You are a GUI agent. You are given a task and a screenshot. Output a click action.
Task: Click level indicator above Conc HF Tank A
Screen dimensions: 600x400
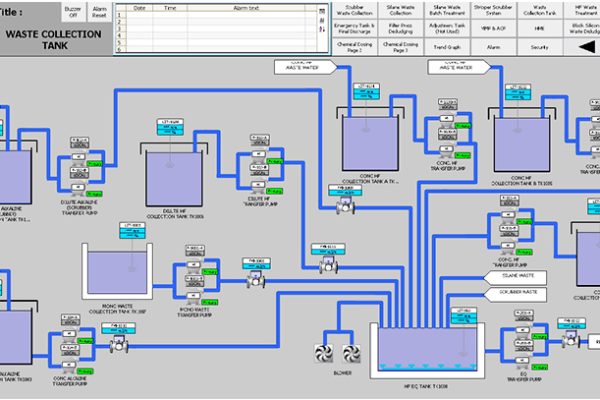366,91
